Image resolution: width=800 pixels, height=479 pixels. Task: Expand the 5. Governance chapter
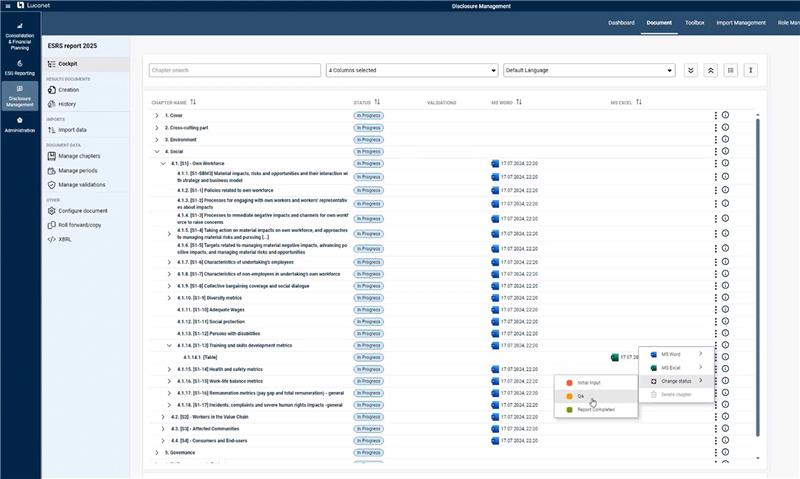tap(156, 452)
